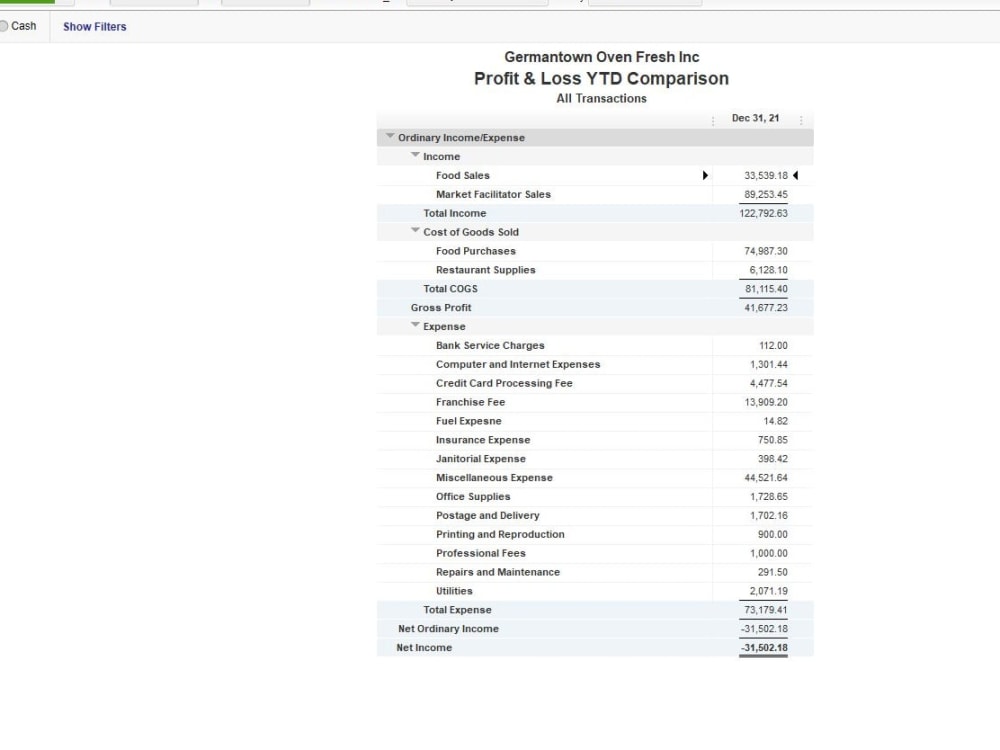Viewport: 1000px width, 750px height.
Task: Collapse the Ordinary Income/Expense section triangle
Action: tap(390, 137)
